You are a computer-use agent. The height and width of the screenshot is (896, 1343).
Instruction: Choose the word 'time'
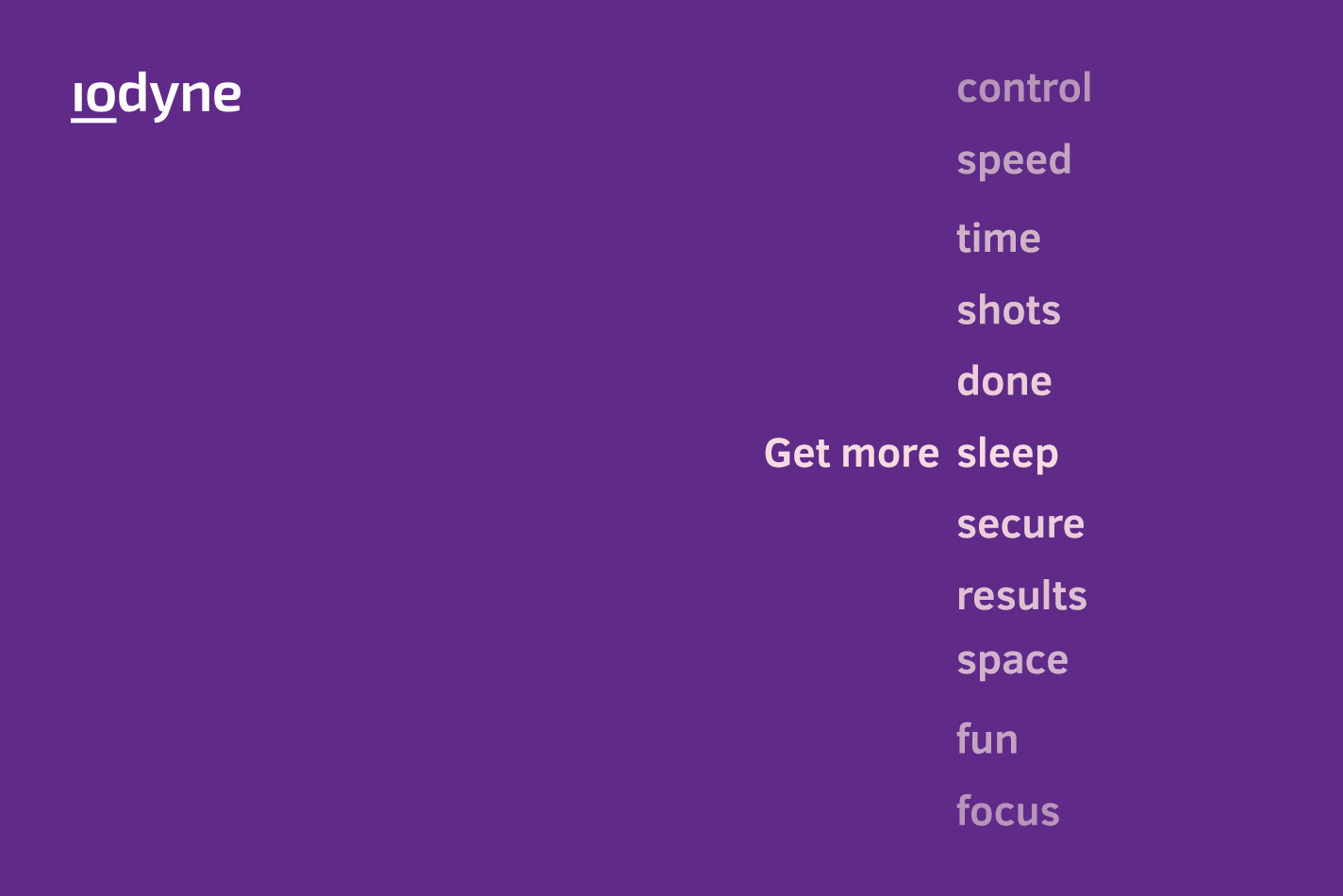click(x=999, y=238)
